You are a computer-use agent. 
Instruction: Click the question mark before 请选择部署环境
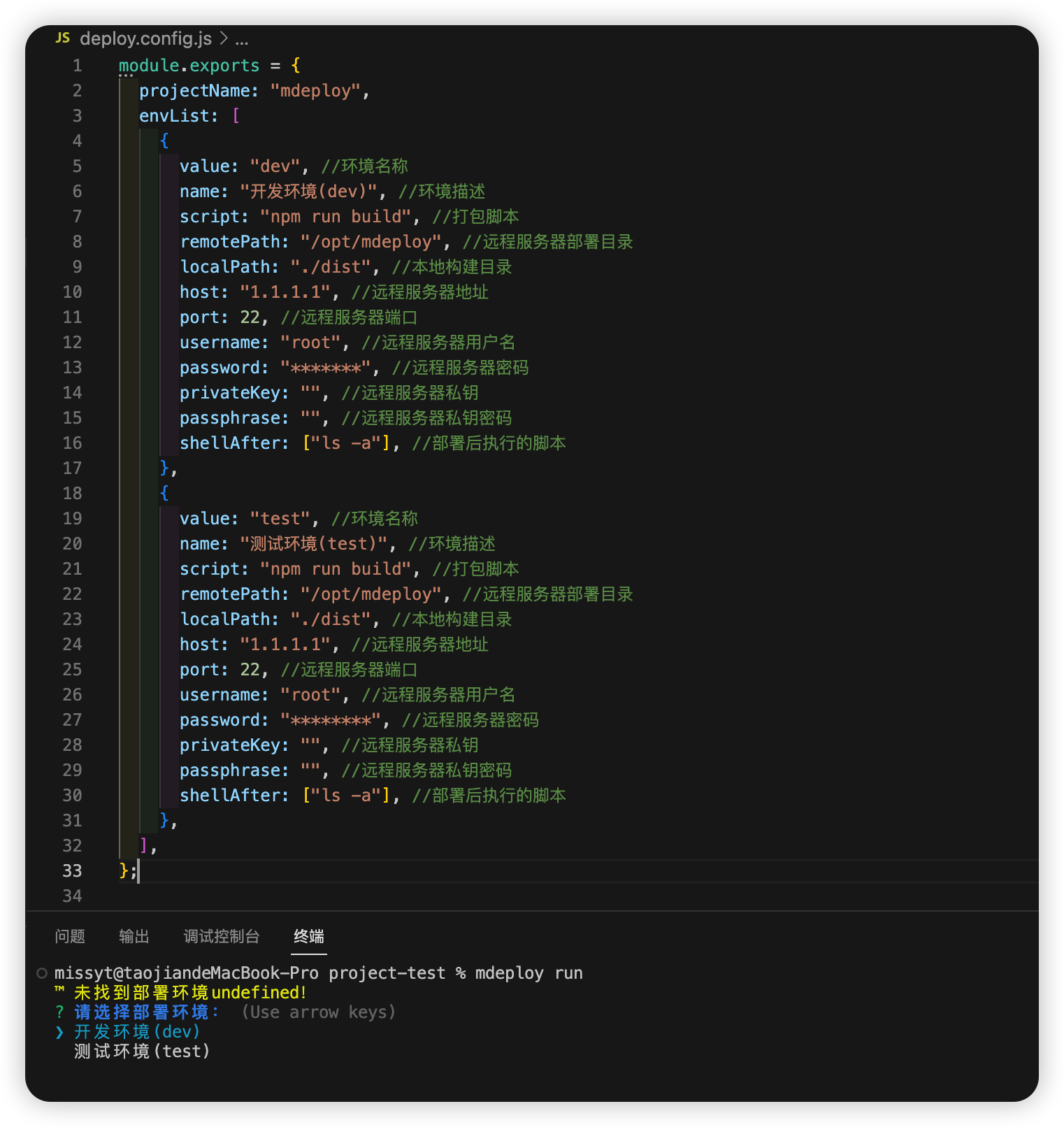click(59, 1012)
